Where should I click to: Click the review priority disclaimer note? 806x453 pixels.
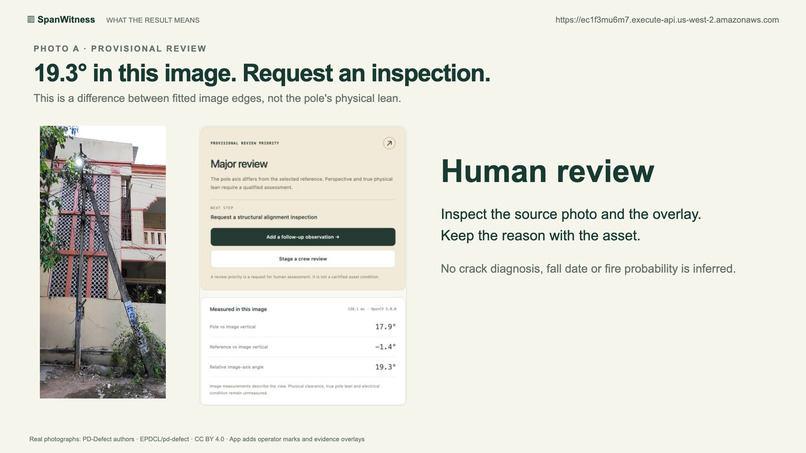[x=295, y=277]
